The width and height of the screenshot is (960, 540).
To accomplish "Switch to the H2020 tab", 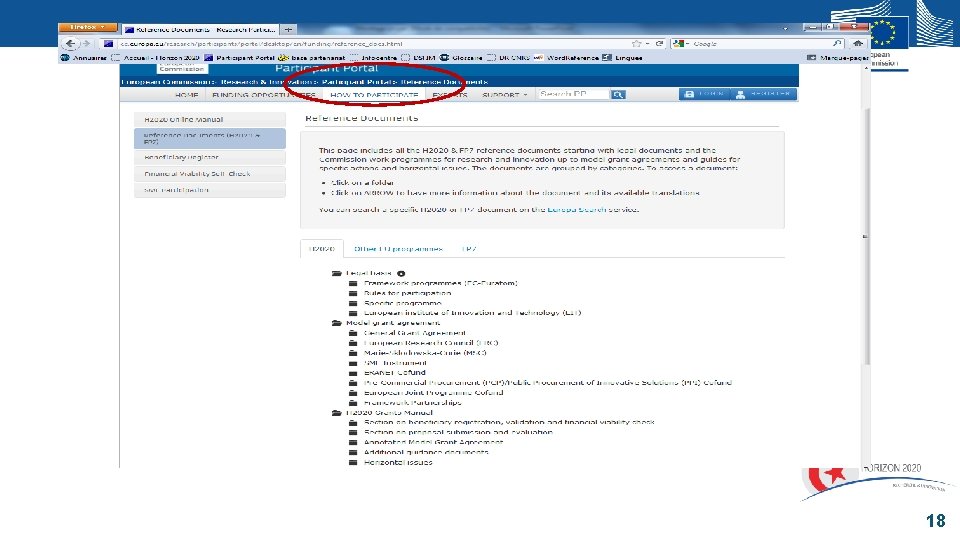I will 322,249.
